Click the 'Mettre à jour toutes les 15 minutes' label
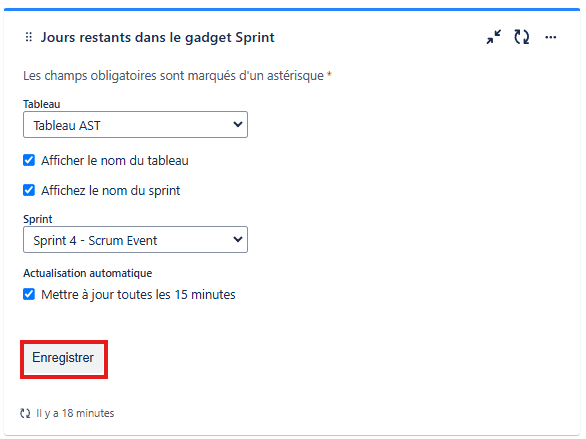Image resolution: width=586 pixels, height=439 pixels. point(138,295)
